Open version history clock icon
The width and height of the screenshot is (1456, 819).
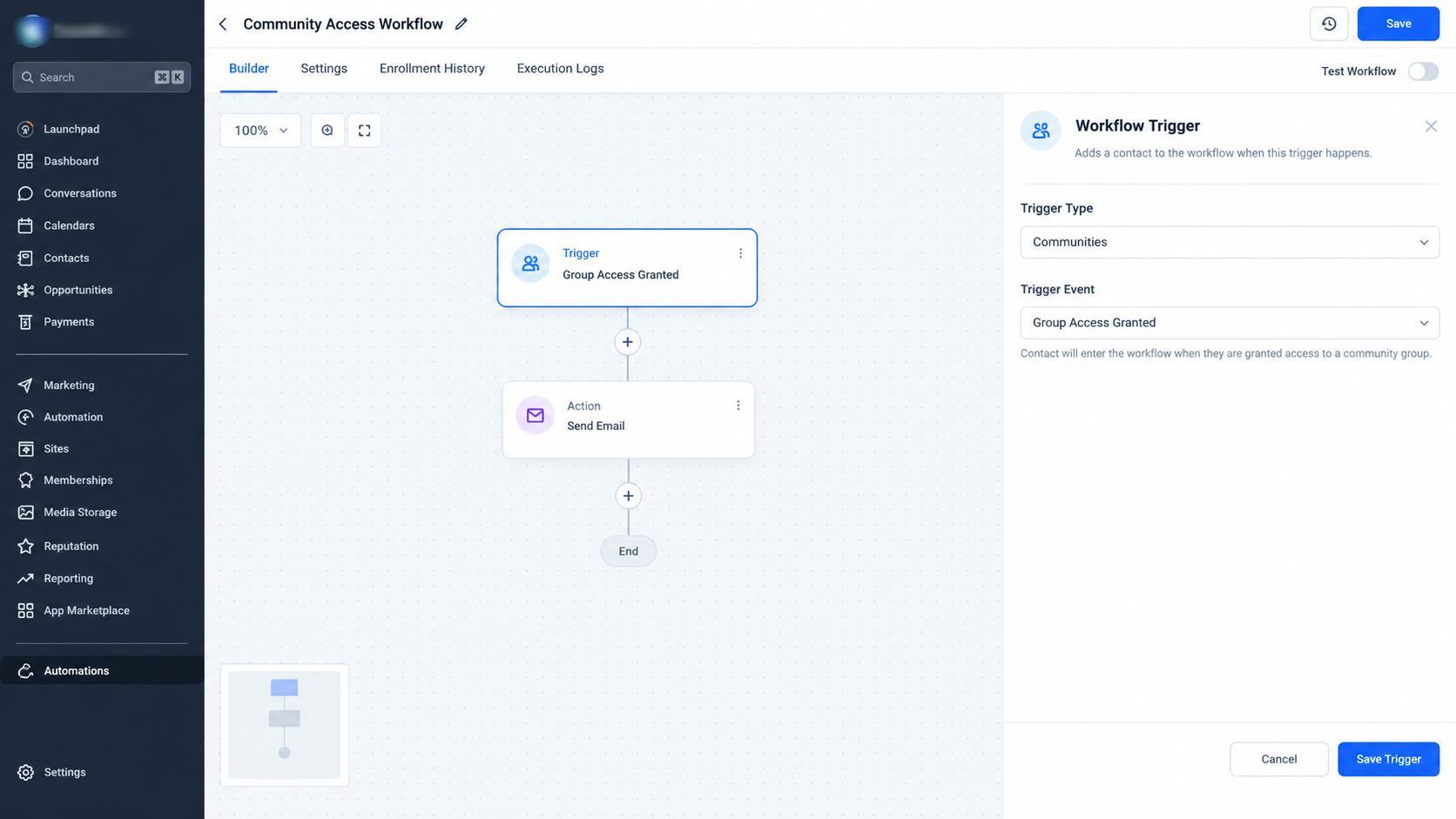tap(1329, 23)
